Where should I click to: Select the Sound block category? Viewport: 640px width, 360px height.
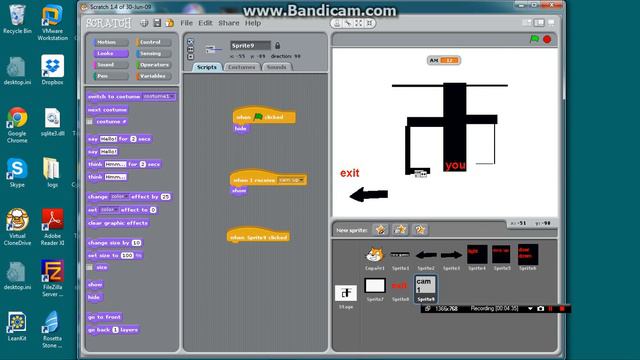click(111, 64)
